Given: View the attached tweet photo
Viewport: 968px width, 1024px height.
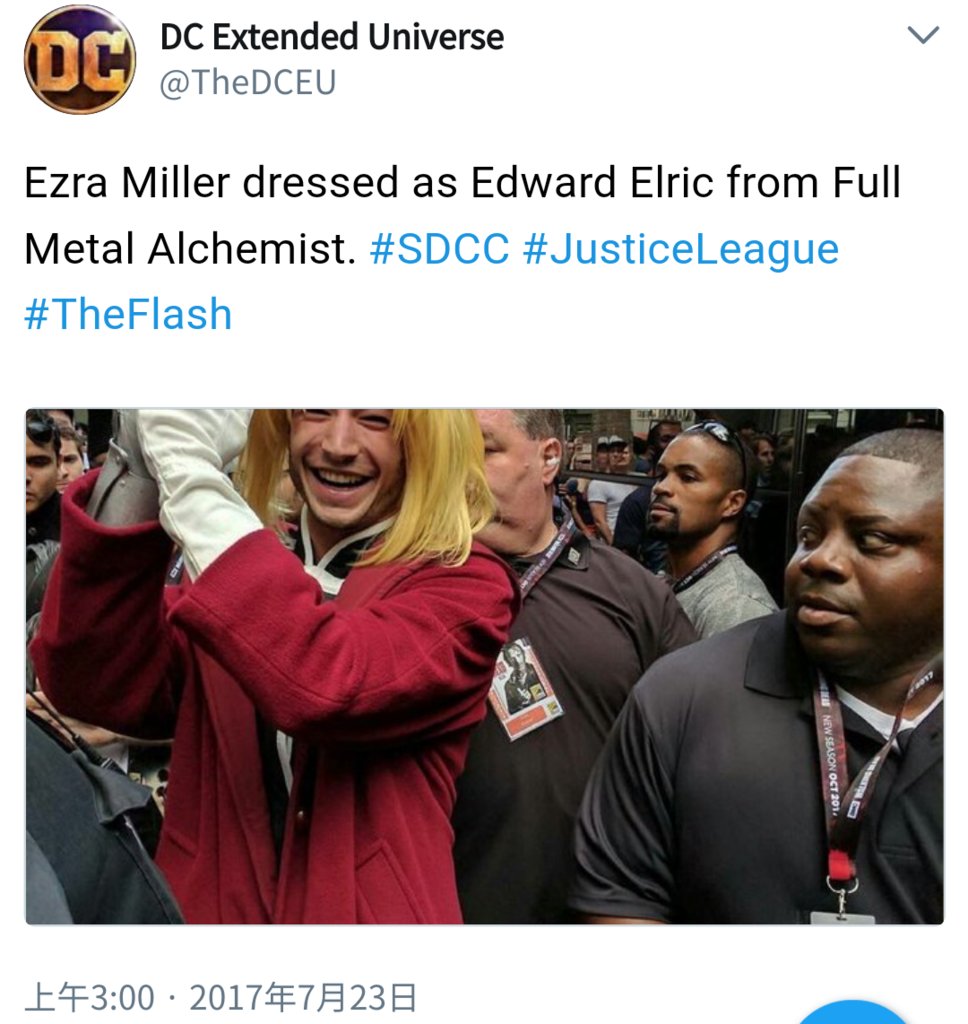Looking at the screenshot, I should [x=485, y=666].
